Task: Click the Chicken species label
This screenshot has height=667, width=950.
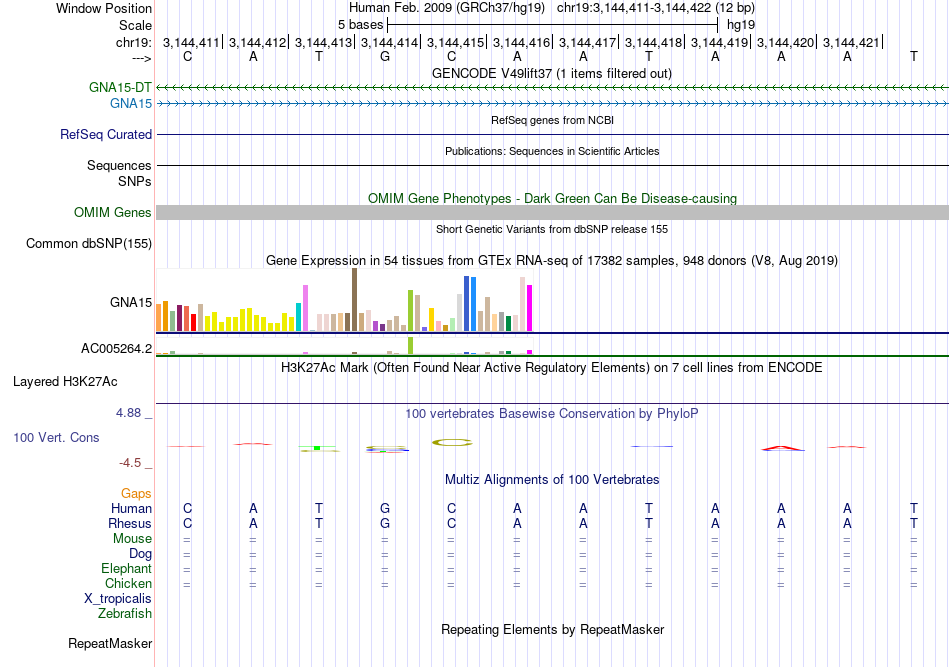Action: (x=128, y=584)
